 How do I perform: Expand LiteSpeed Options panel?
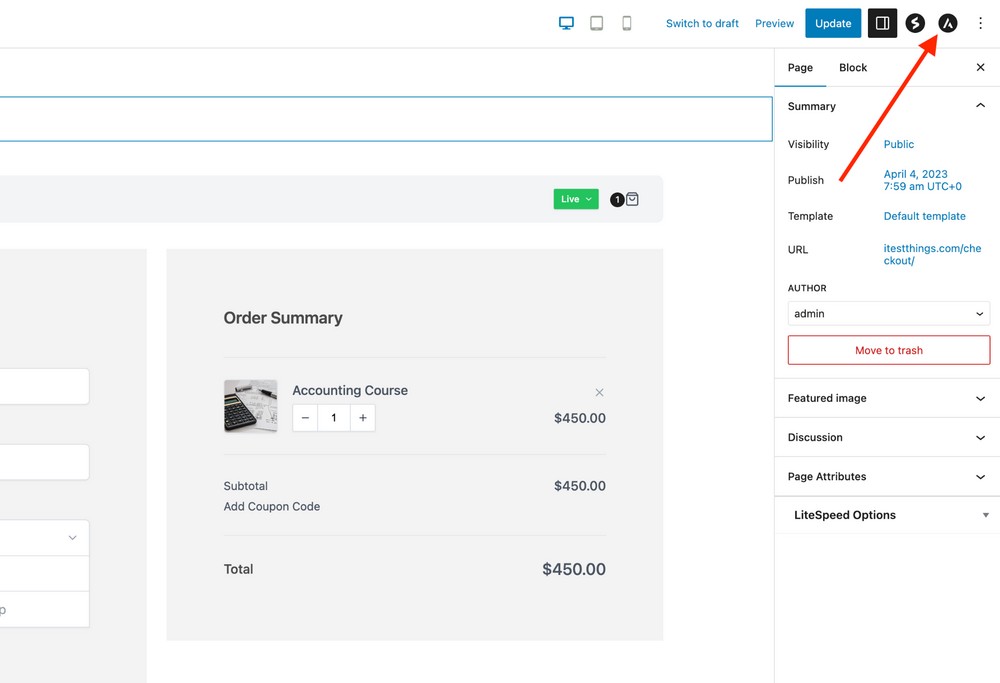(887, 515)
